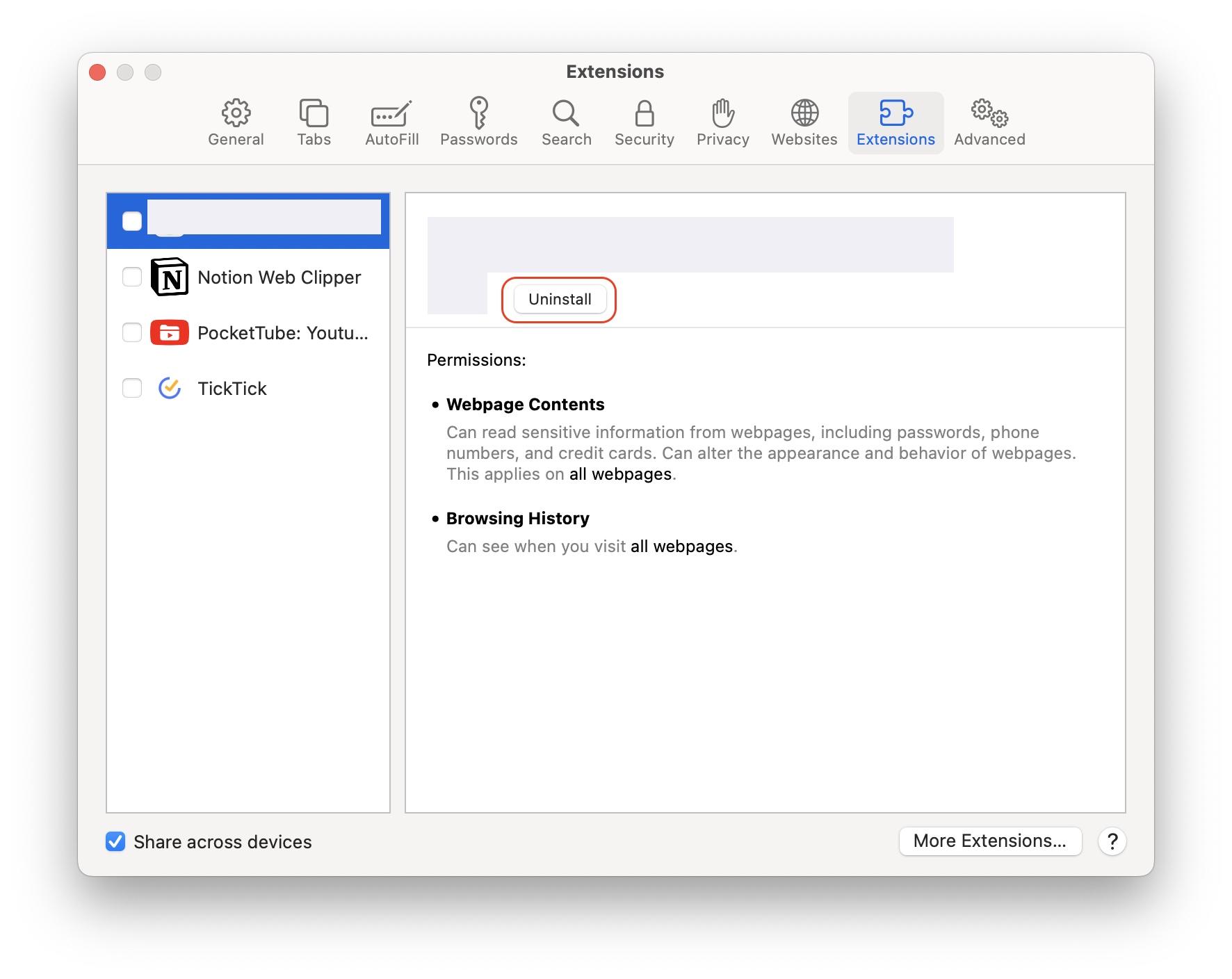The height and width of the screenshot is (979, 1232).
Task: Enable the PocketTube extension checkbox
Action: coord(132,332)
